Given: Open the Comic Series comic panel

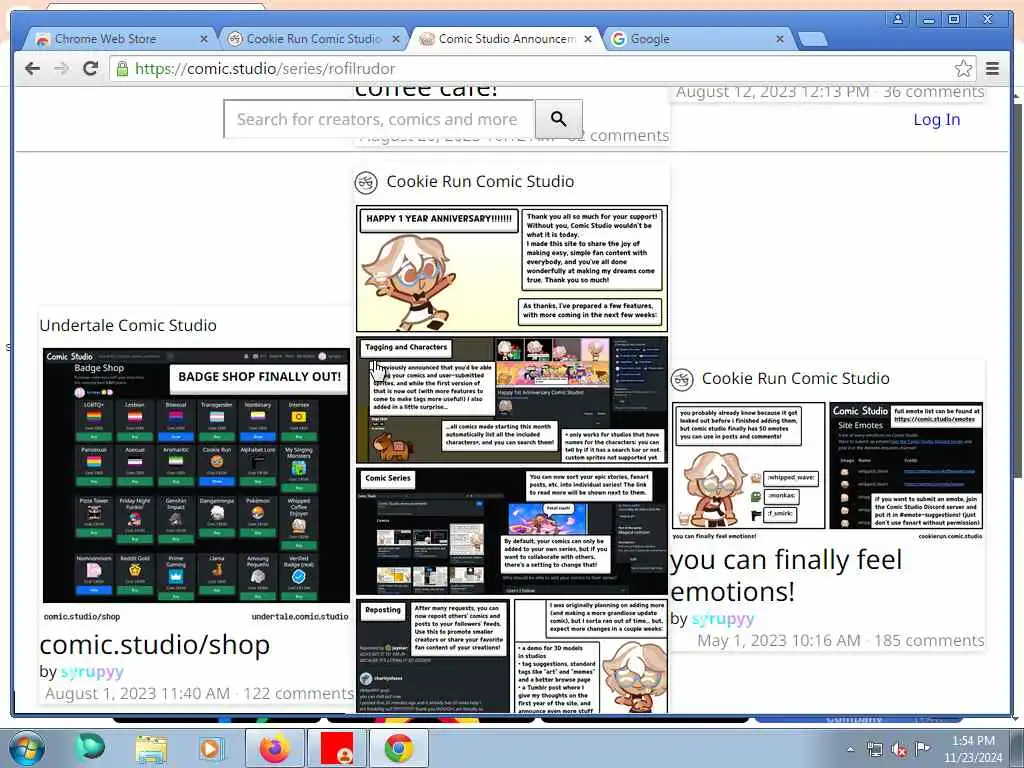Looking at the screenshot, I should point(512,531).
